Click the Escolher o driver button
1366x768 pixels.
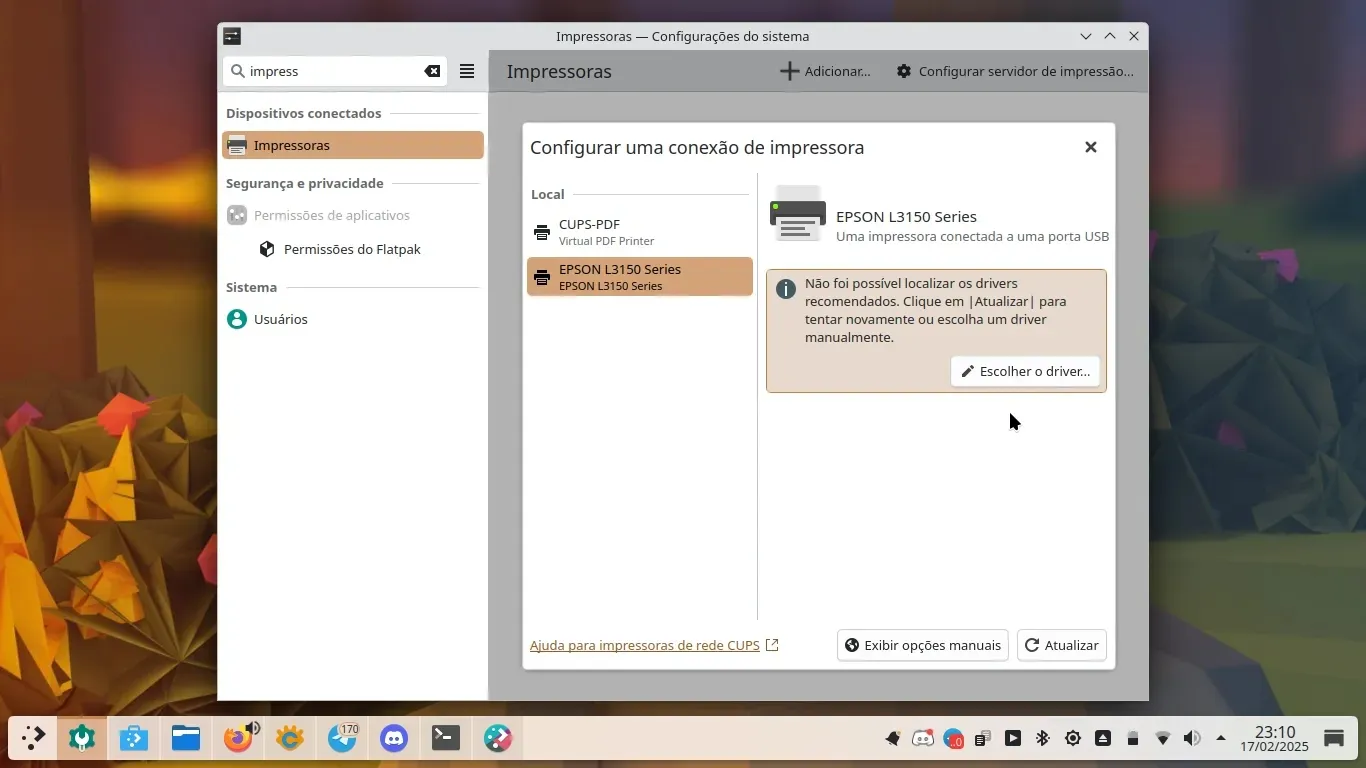(1025, 371)
